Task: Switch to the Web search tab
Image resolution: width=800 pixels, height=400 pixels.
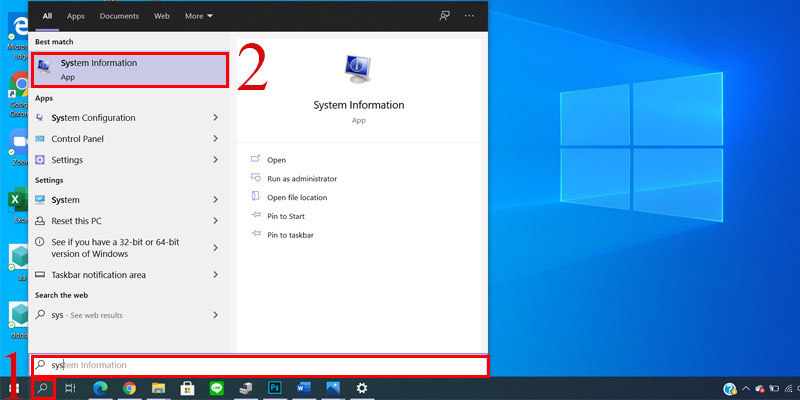Action: (162, 16)
